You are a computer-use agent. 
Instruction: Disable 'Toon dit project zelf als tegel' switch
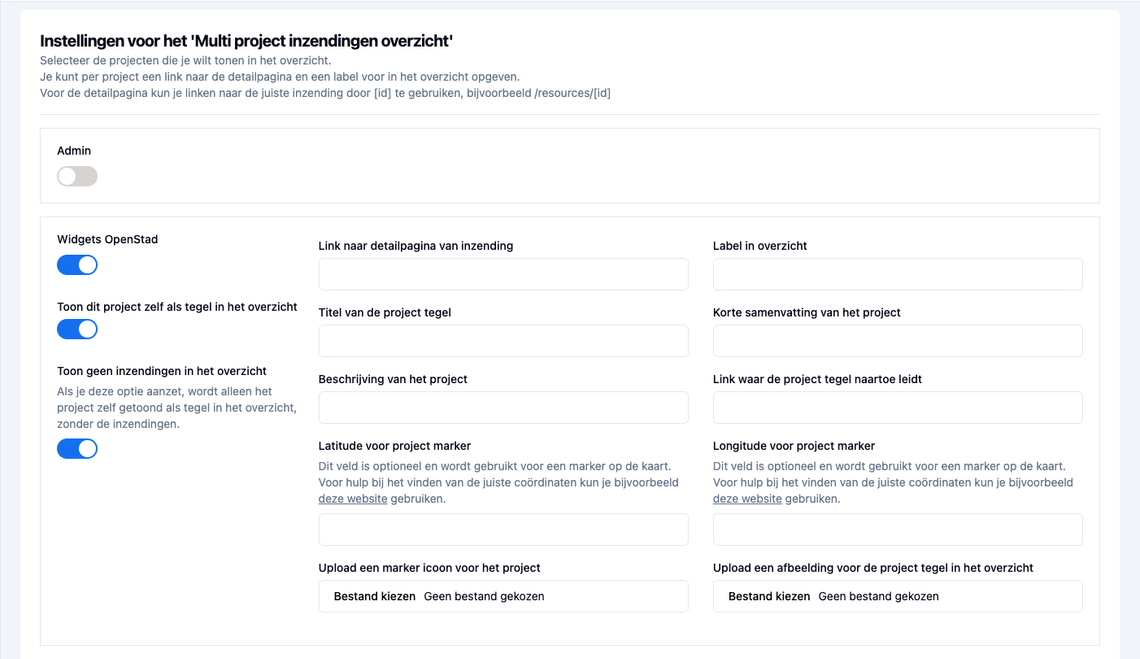77,329
